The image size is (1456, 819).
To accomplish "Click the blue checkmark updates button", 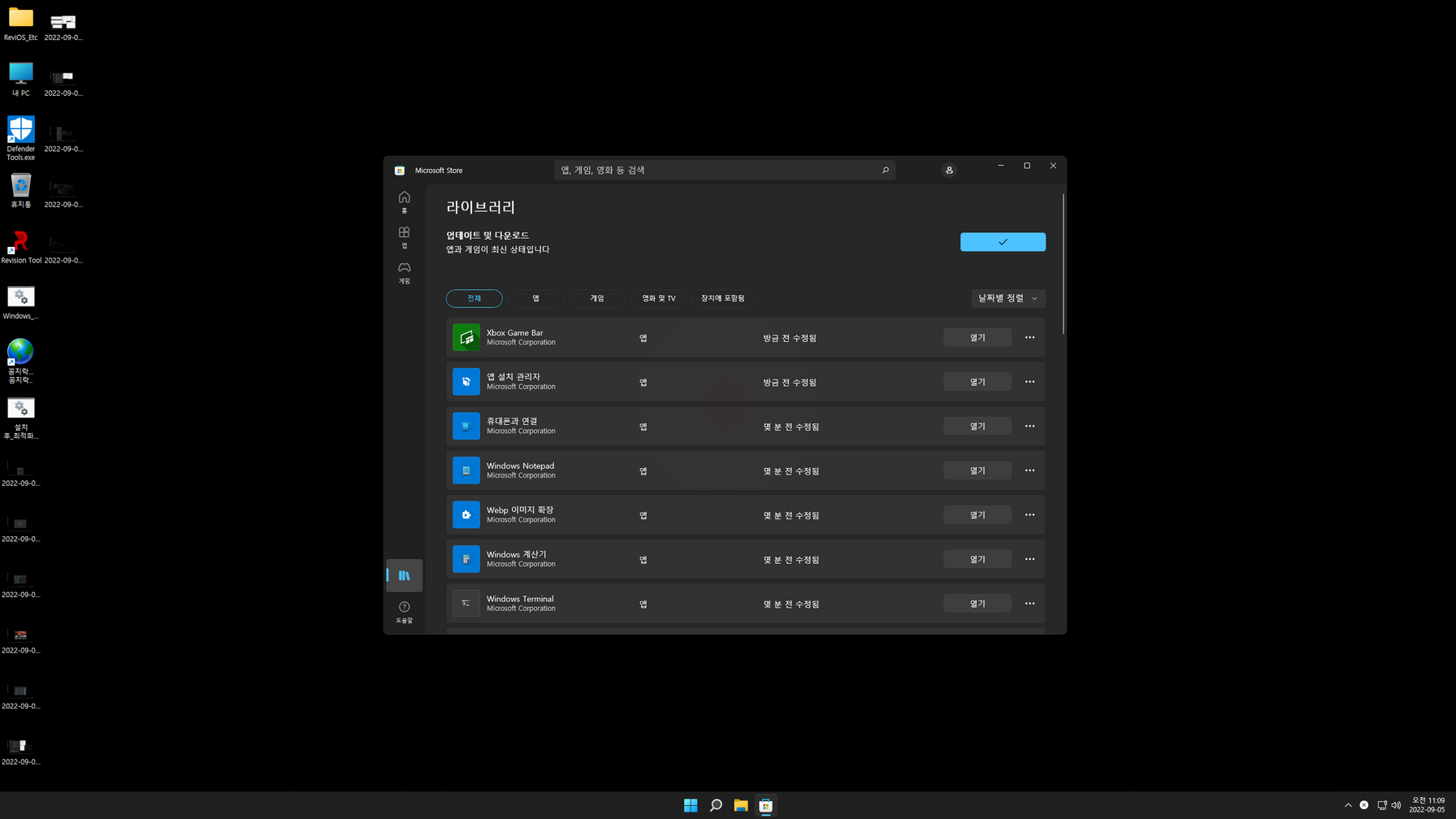I will pos(1003,242).
